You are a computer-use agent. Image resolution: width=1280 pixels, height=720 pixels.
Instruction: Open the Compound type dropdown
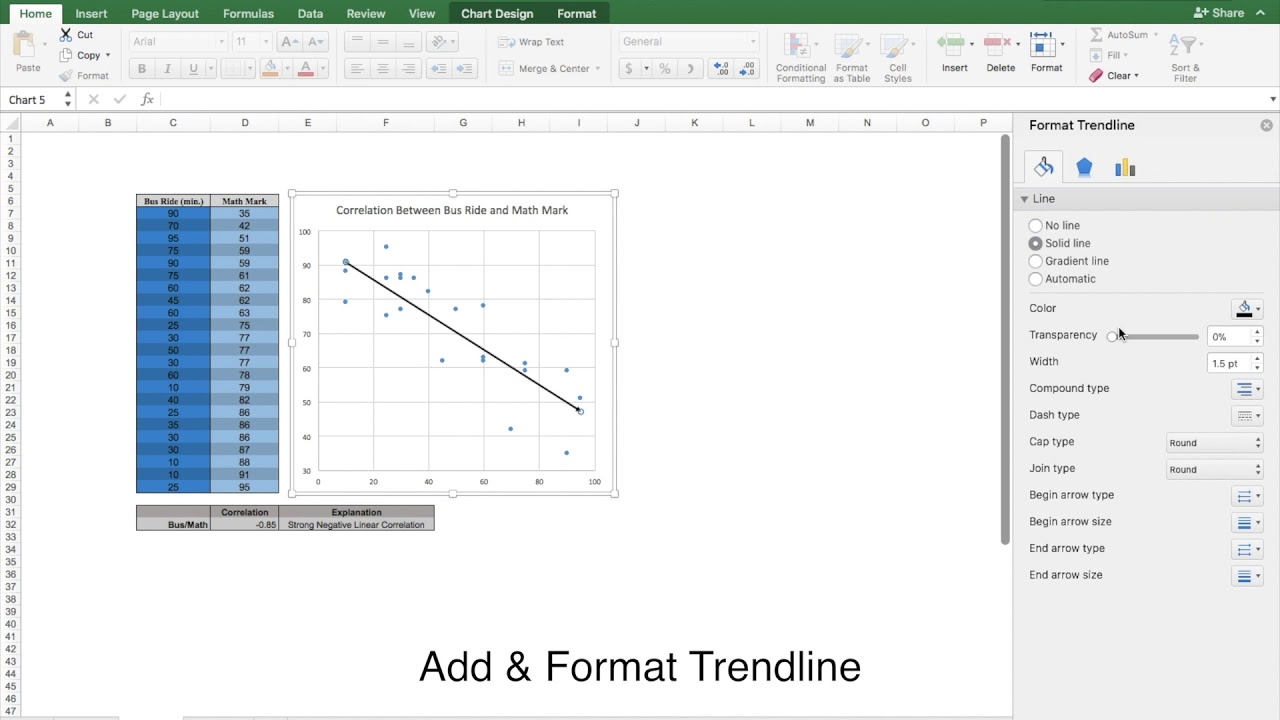point(1247,389)
